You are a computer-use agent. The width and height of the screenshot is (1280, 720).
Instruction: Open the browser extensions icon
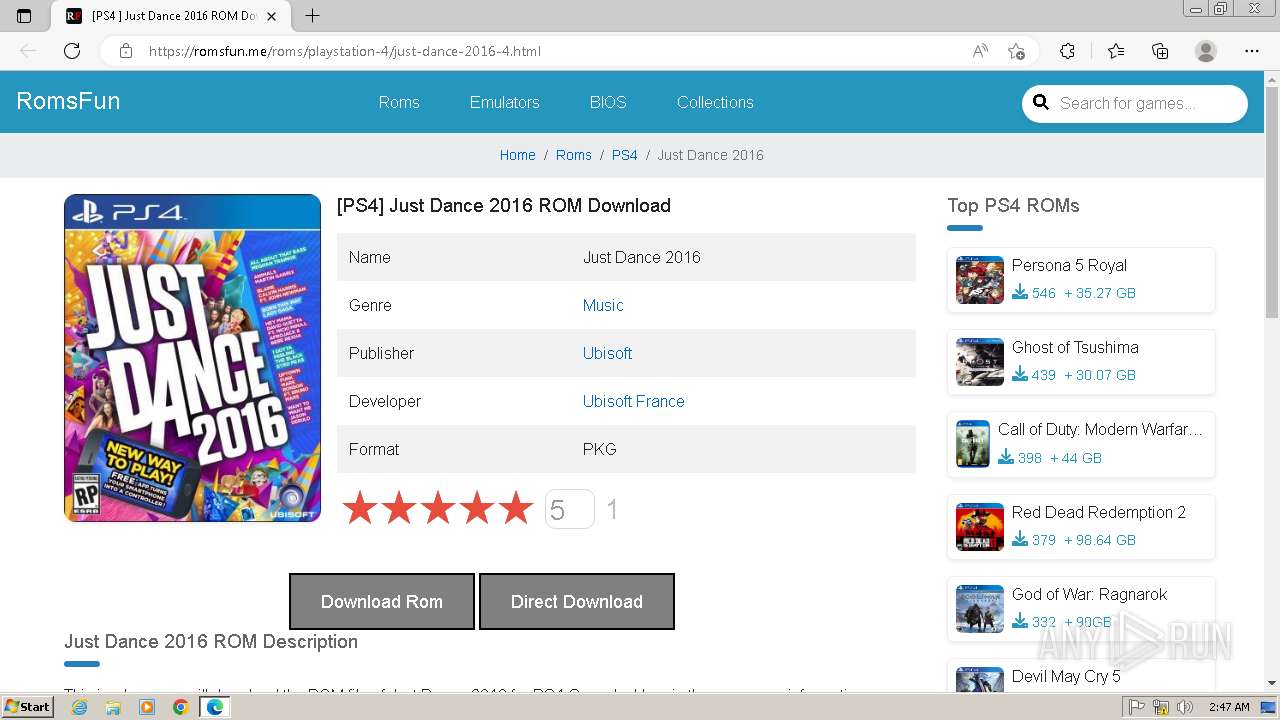pyautogui.click(x=1067, y=51)
